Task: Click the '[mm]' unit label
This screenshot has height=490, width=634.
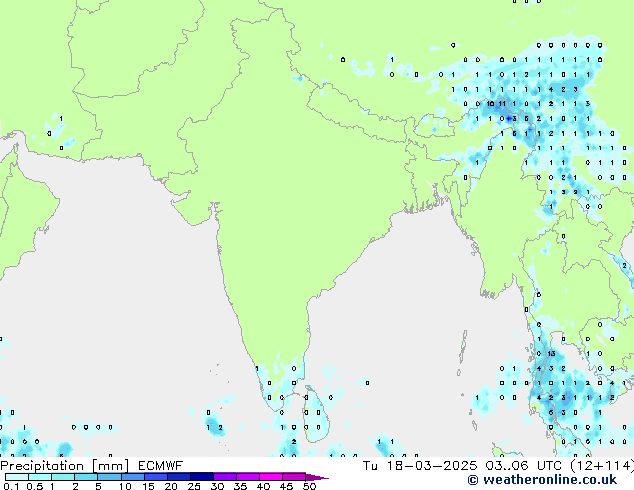Action: click(110, 466)
